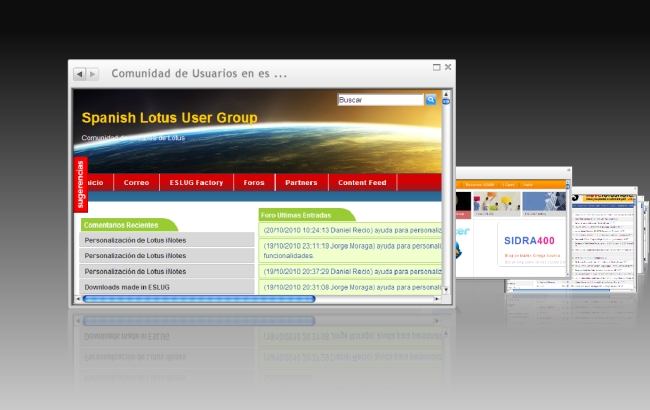Viewport: 650px width, 410px height.
Task: Click the yellow banner in third background window
Action: point(609,199)
